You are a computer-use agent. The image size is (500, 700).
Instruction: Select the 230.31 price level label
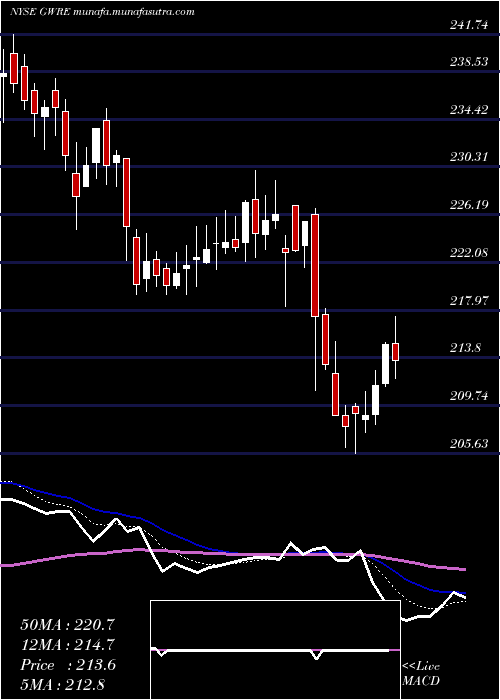[x=469, y=157]
